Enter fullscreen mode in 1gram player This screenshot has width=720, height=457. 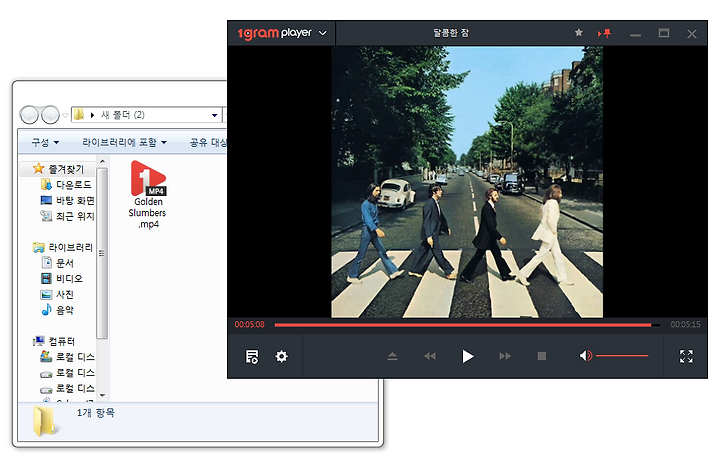[686, 356]
